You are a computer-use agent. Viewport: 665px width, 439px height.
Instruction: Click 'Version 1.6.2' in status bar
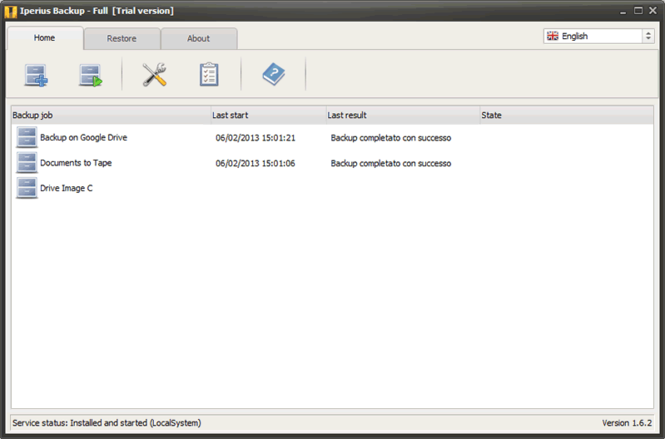626,423
